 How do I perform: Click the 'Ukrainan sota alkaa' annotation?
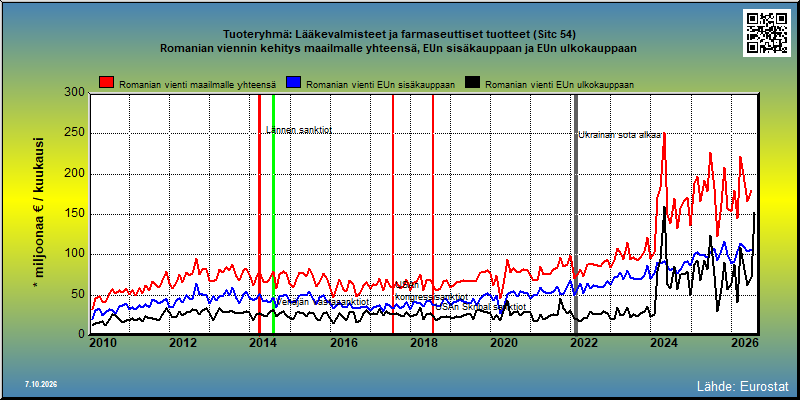(x=619, y=135)
